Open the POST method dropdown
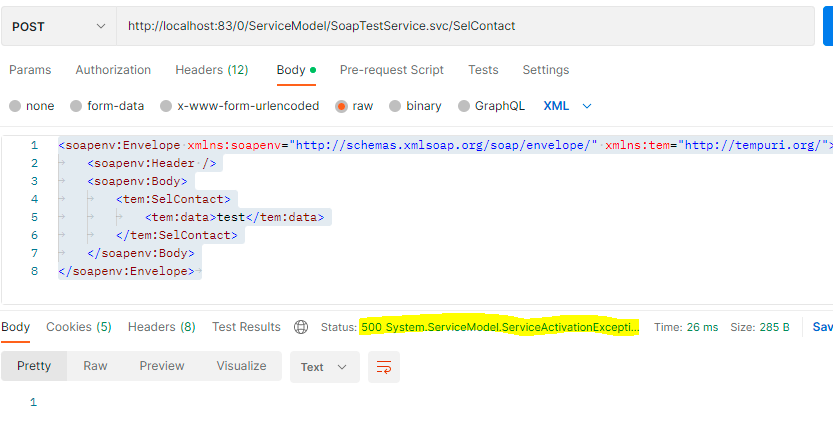This screenshot has width=833, height=444. point(58,26)
